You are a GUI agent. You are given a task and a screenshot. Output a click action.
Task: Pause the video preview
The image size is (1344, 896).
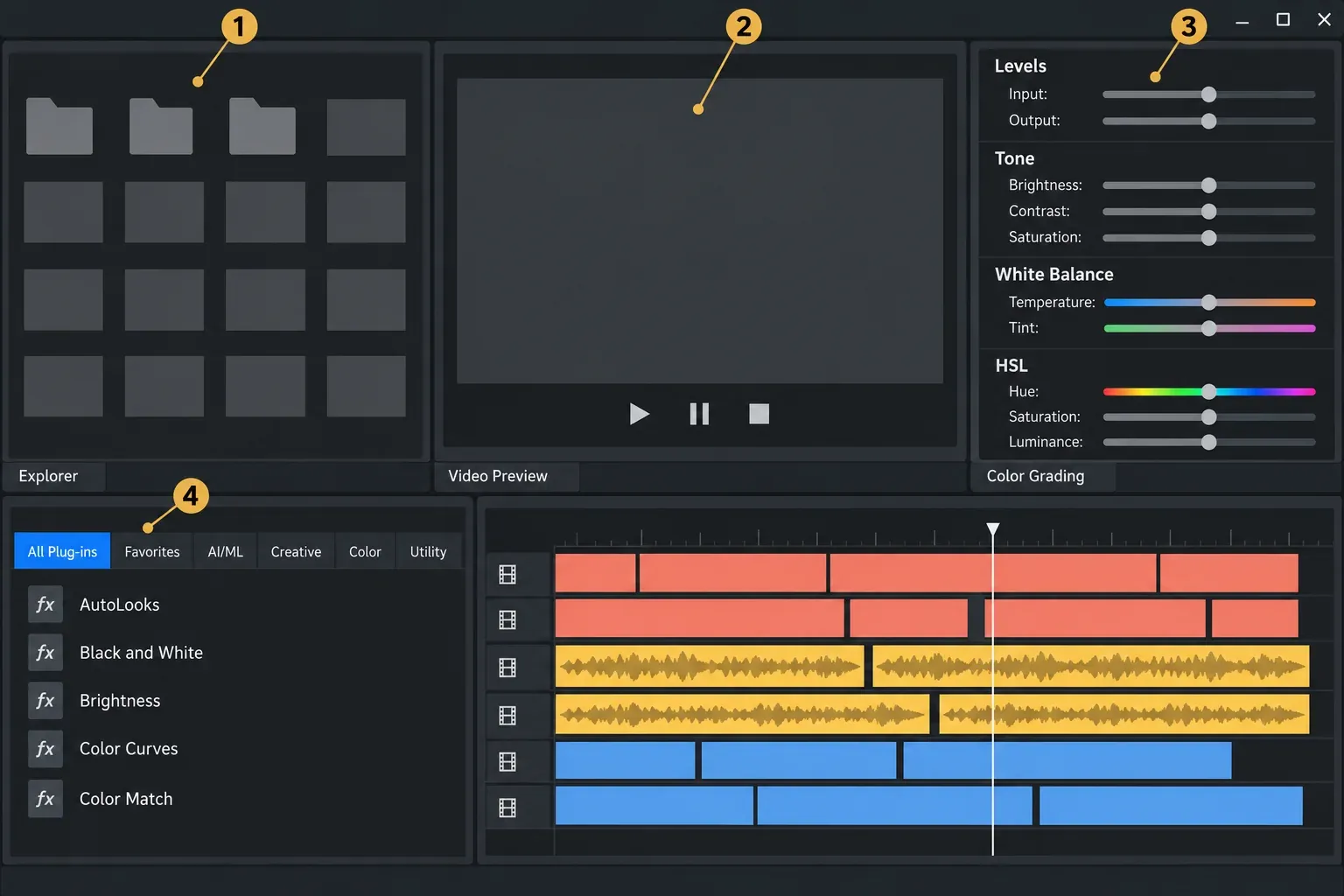tap(699, 414)
